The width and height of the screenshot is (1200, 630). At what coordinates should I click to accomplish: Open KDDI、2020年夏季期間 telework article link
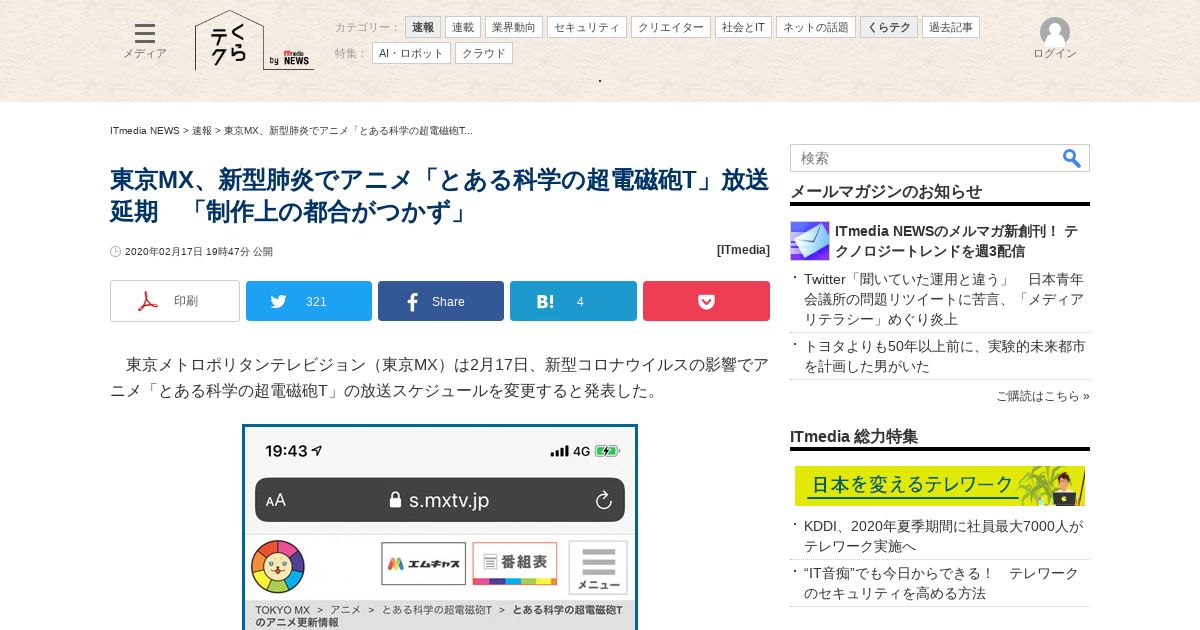click(944, 536)
